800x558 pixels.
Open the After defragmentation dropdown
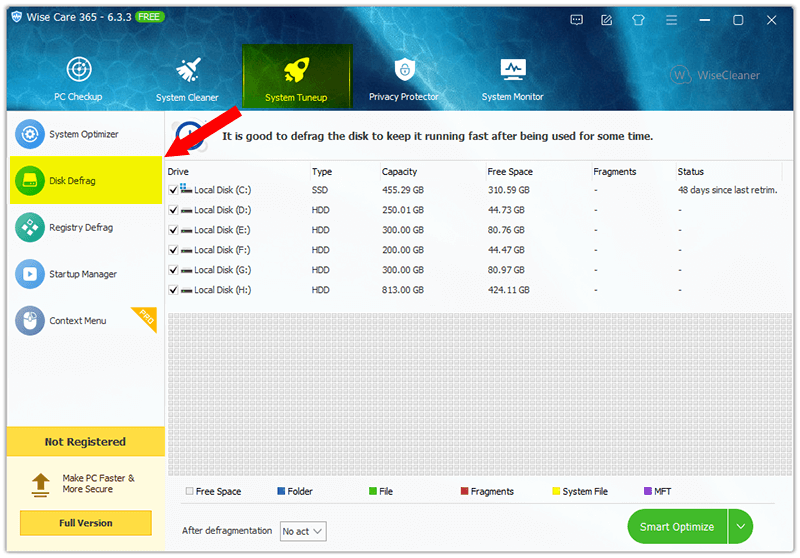(x=303, y=531)
